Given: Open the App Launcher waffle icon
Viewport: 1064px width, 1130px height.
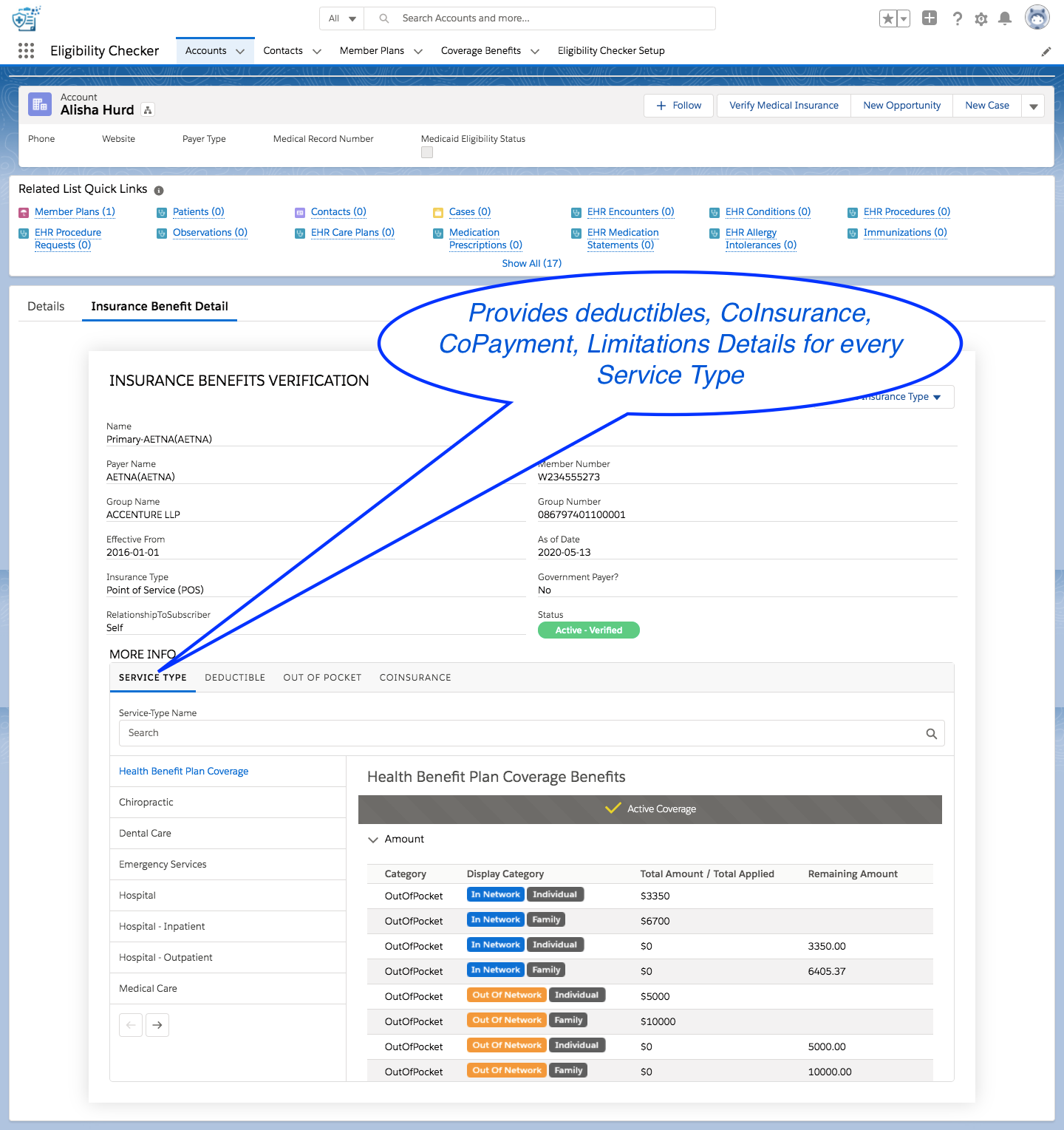Looking at the screenshot, I should point(26,50).
